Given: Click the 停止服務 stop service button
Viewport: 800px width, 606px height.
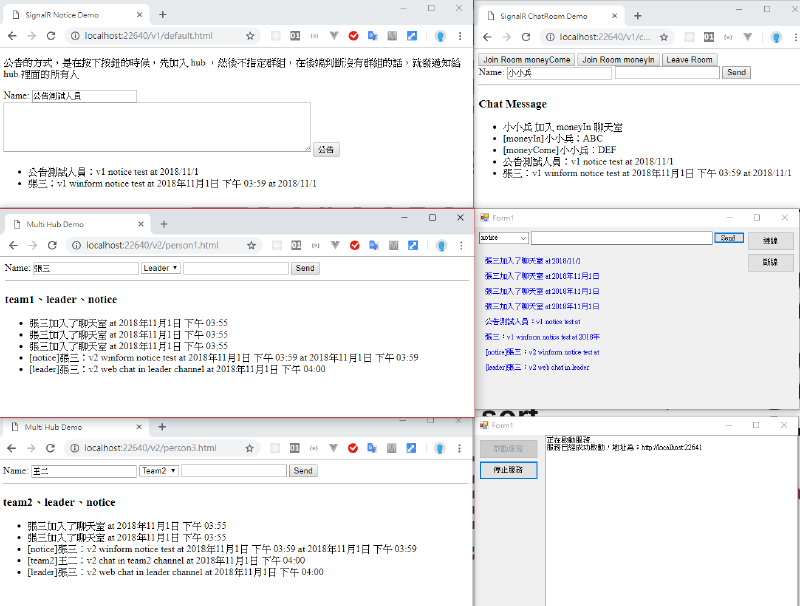Looking at the screenshot, I should 508,470.
